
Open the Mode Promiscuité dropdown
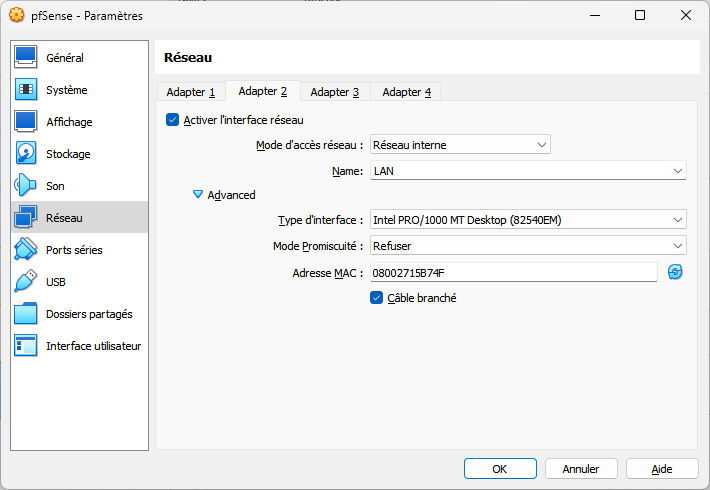coord(528,245)
